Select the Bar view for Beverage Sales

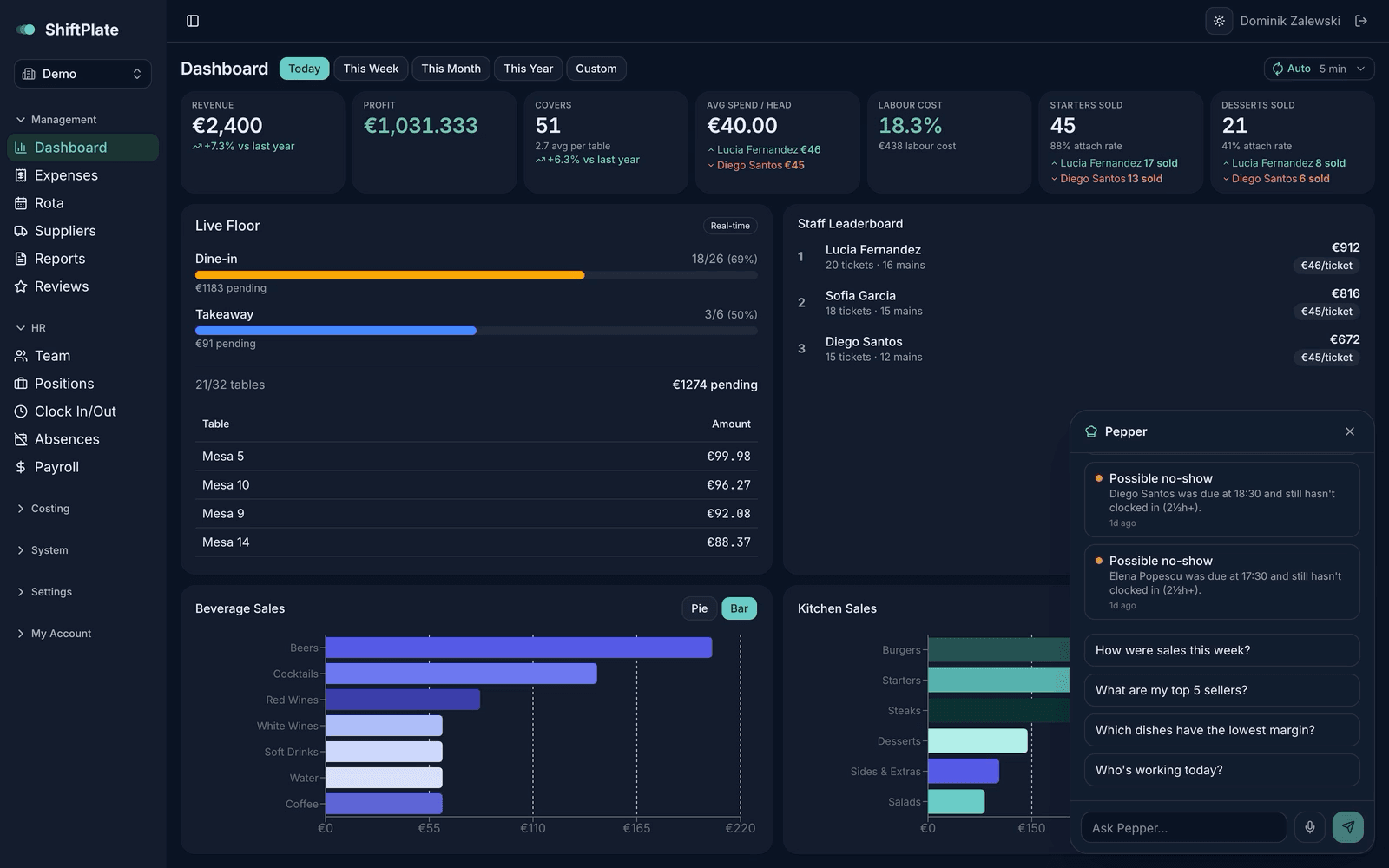[740, 608]
